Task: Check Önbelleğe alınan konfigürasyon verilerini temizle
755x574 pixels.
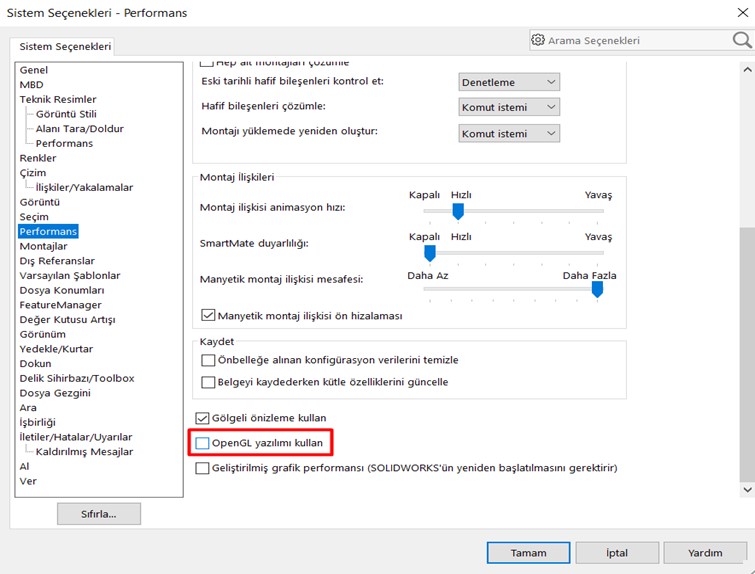Action: [209, 360]
